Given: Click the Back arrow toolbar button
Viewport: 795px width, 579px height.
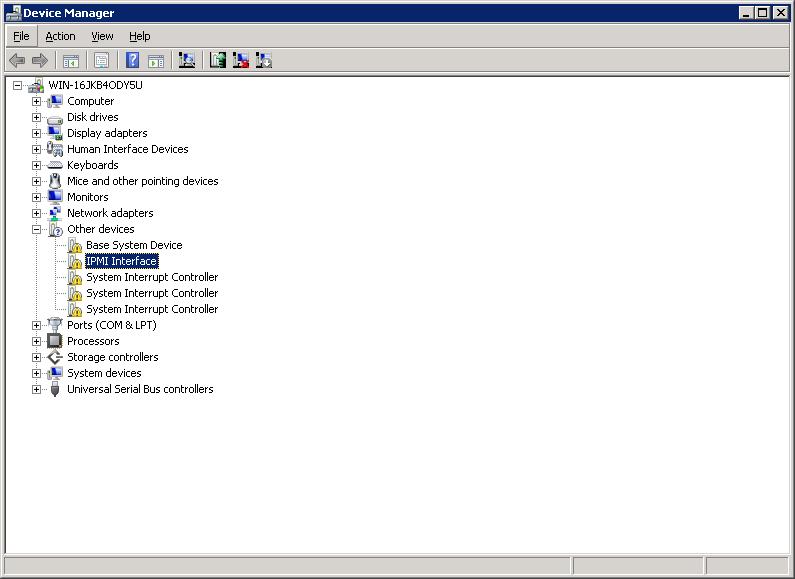Looking at the screenshot, I should coord(17,61).
